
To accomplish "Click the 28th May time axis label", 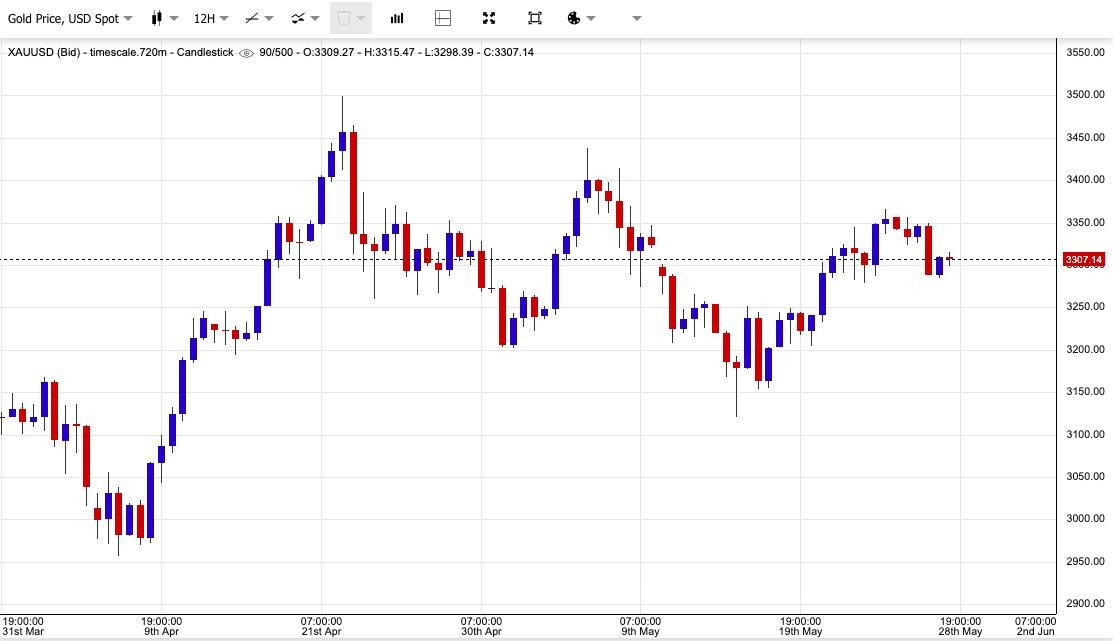I will click(960, 631).
